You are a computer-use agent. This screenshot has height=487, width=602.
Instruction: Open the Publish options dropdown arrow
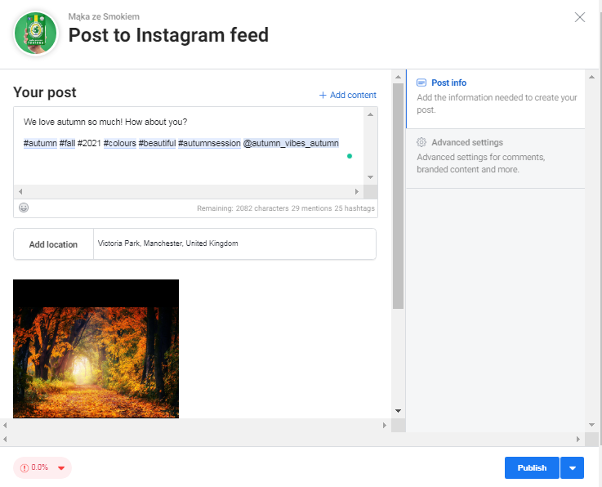pos(572,468)
